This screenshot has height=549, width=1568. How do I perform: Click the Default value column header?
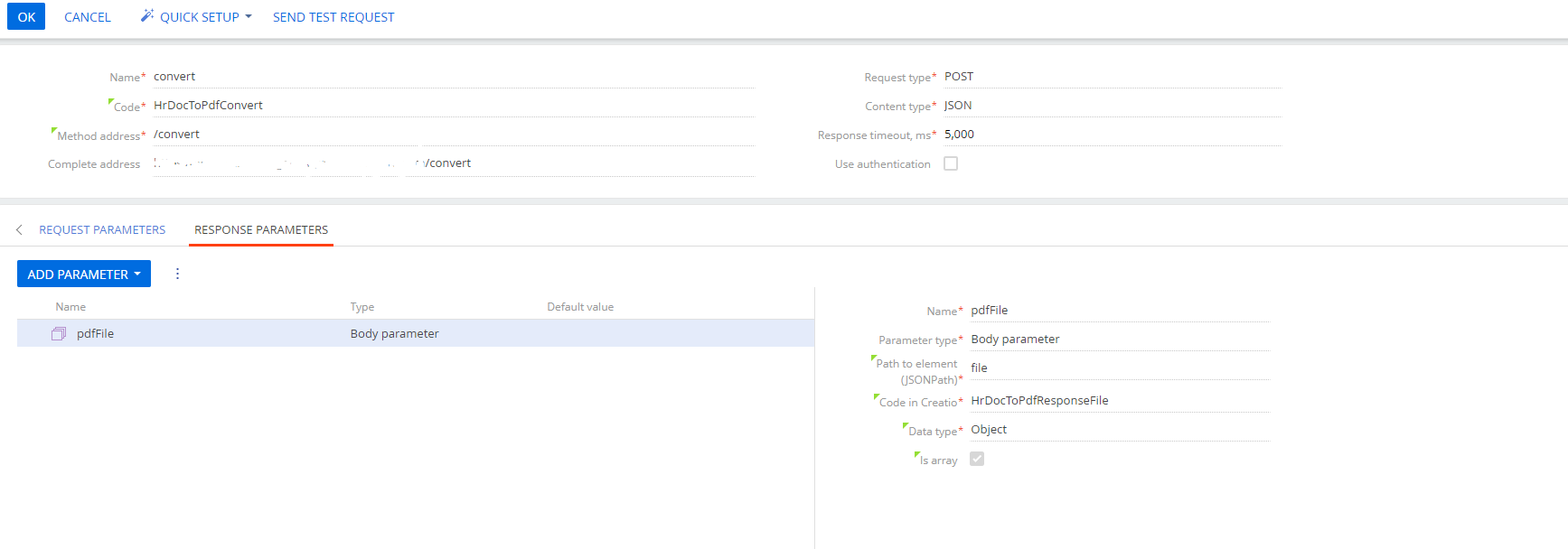[580, 307]
